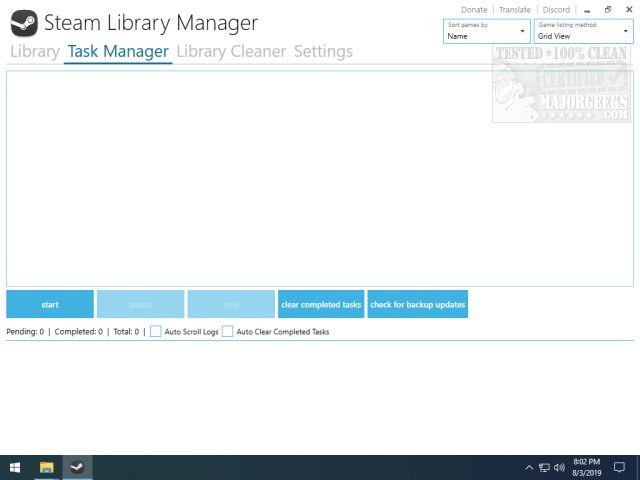Open the Library Cleaner tab

[x=231, y=51]
